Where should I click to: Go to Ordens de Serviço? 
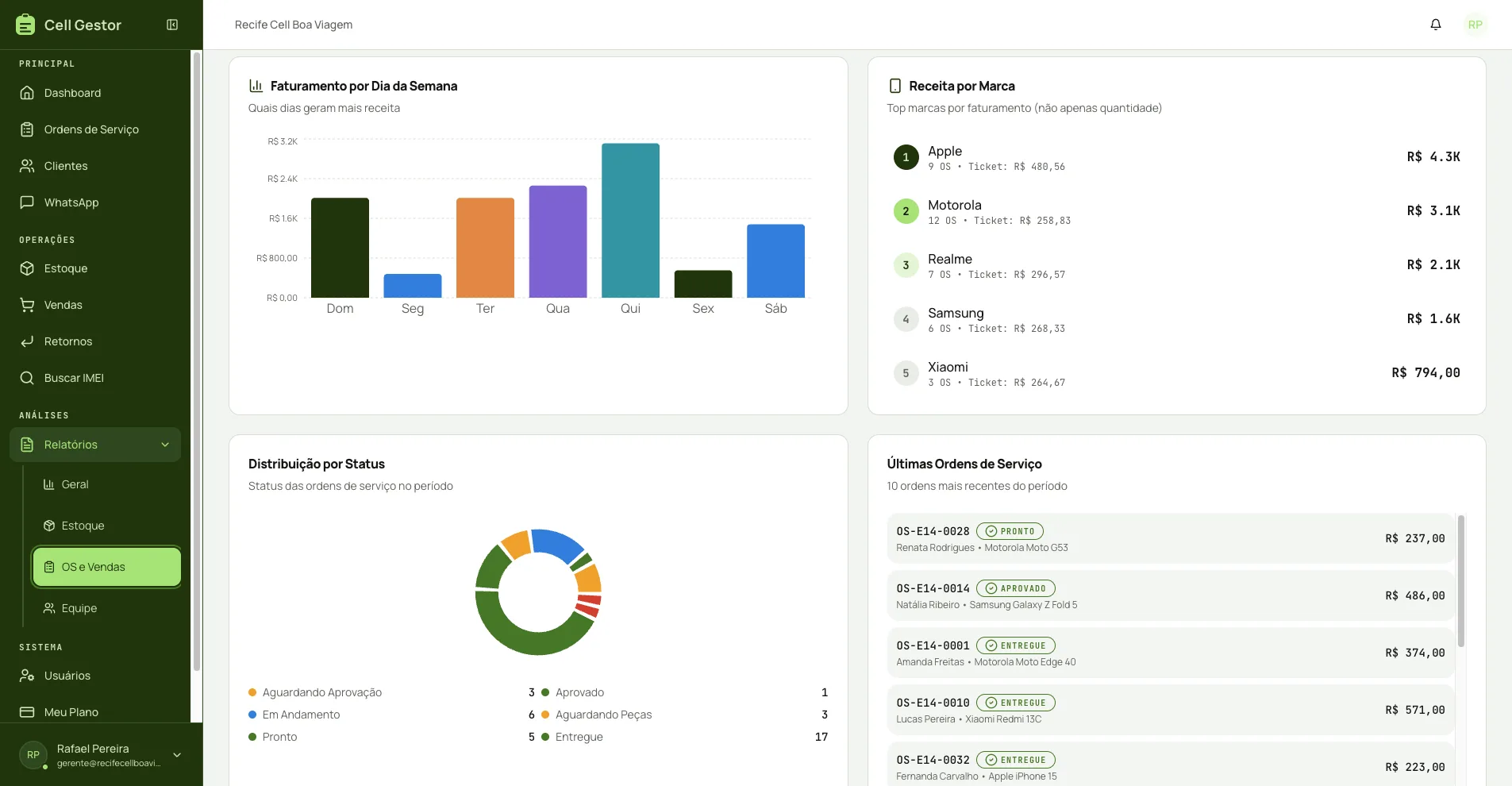pyautogui.click(x=95, y=129)
